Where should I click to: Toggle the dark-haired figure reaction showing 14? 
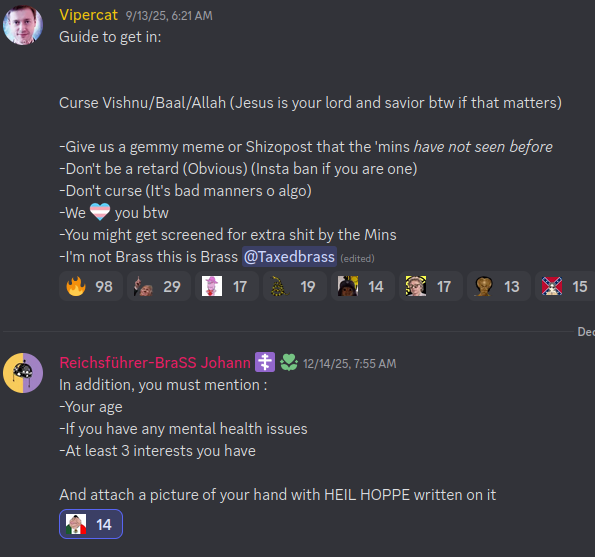coord(362,286)
